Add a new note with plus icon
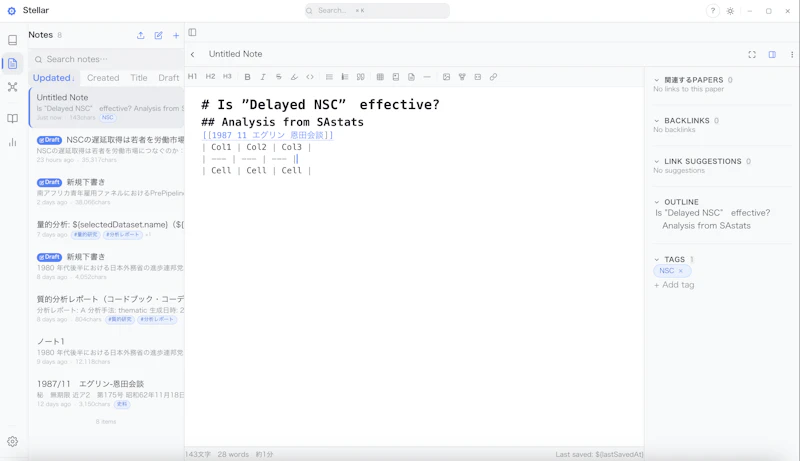Viewport: 800px width, 461px height. [x=176, y=35]
